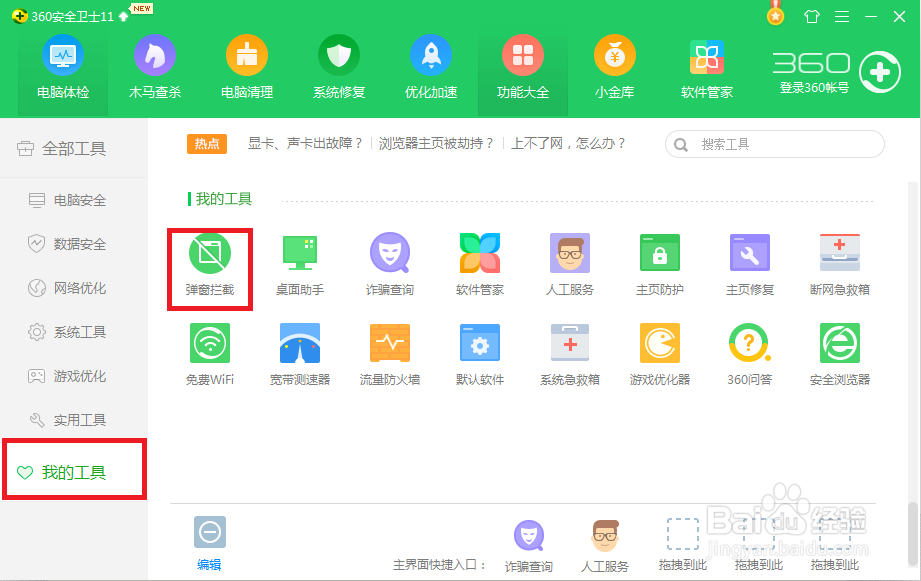This screenshot has width=921, height=581.
Task: Launch 桌面助手 tool
Action: [300, 265]
